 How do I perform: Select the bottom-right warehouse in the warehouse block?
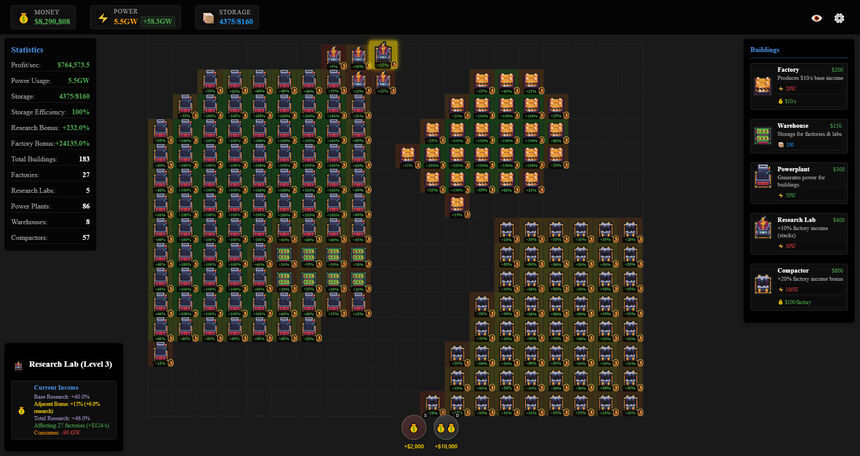pyautogui.click(x=358, y=280)
